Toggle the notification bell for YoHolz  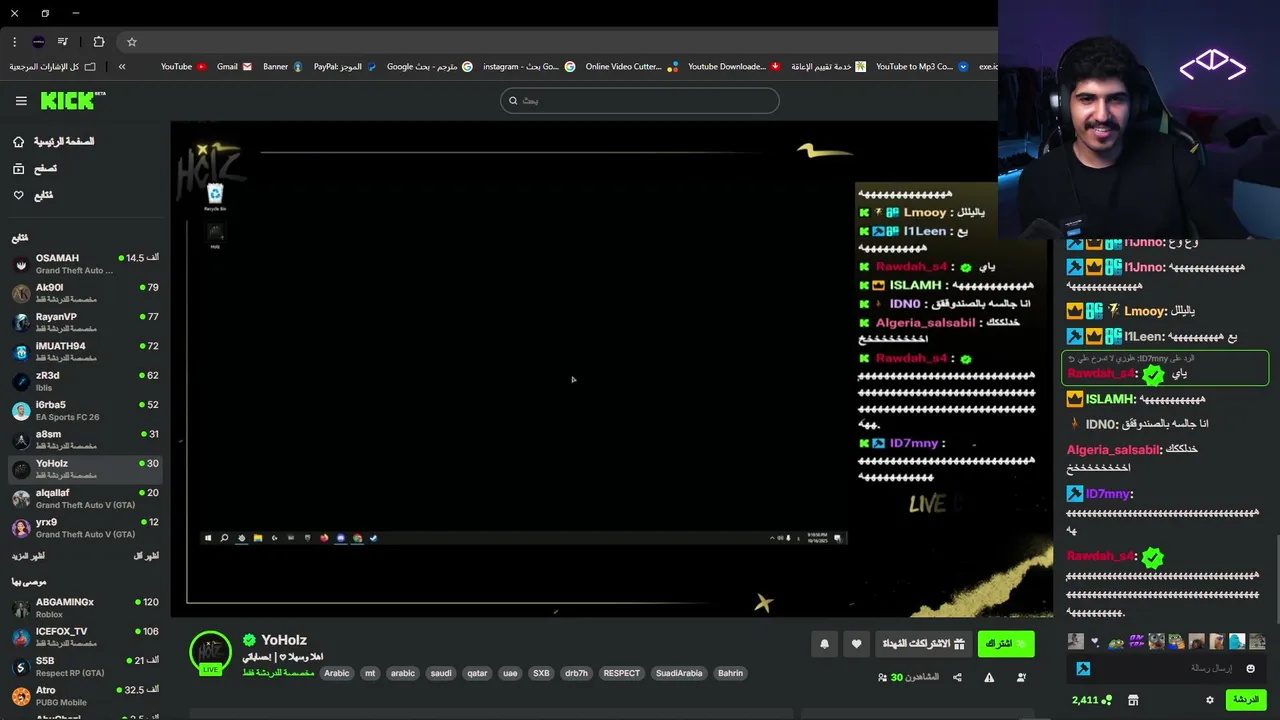tap(824, 644)
